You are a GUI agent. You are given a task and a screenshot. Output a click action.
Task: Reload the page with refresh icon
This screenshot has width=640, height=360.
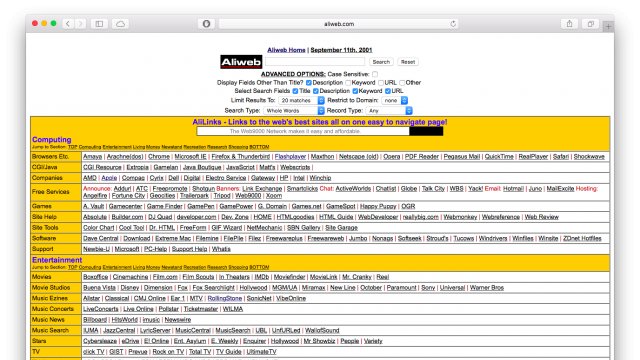click(453, 24)
